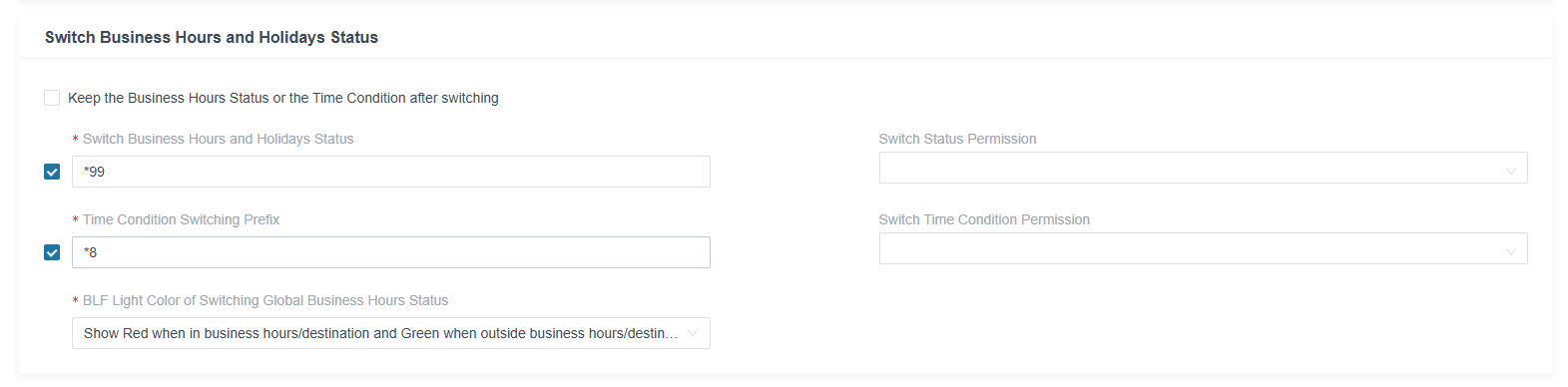
Task: Click the Switch Time Condition Permission chevron arrow
Action: tap(1510, 252)
